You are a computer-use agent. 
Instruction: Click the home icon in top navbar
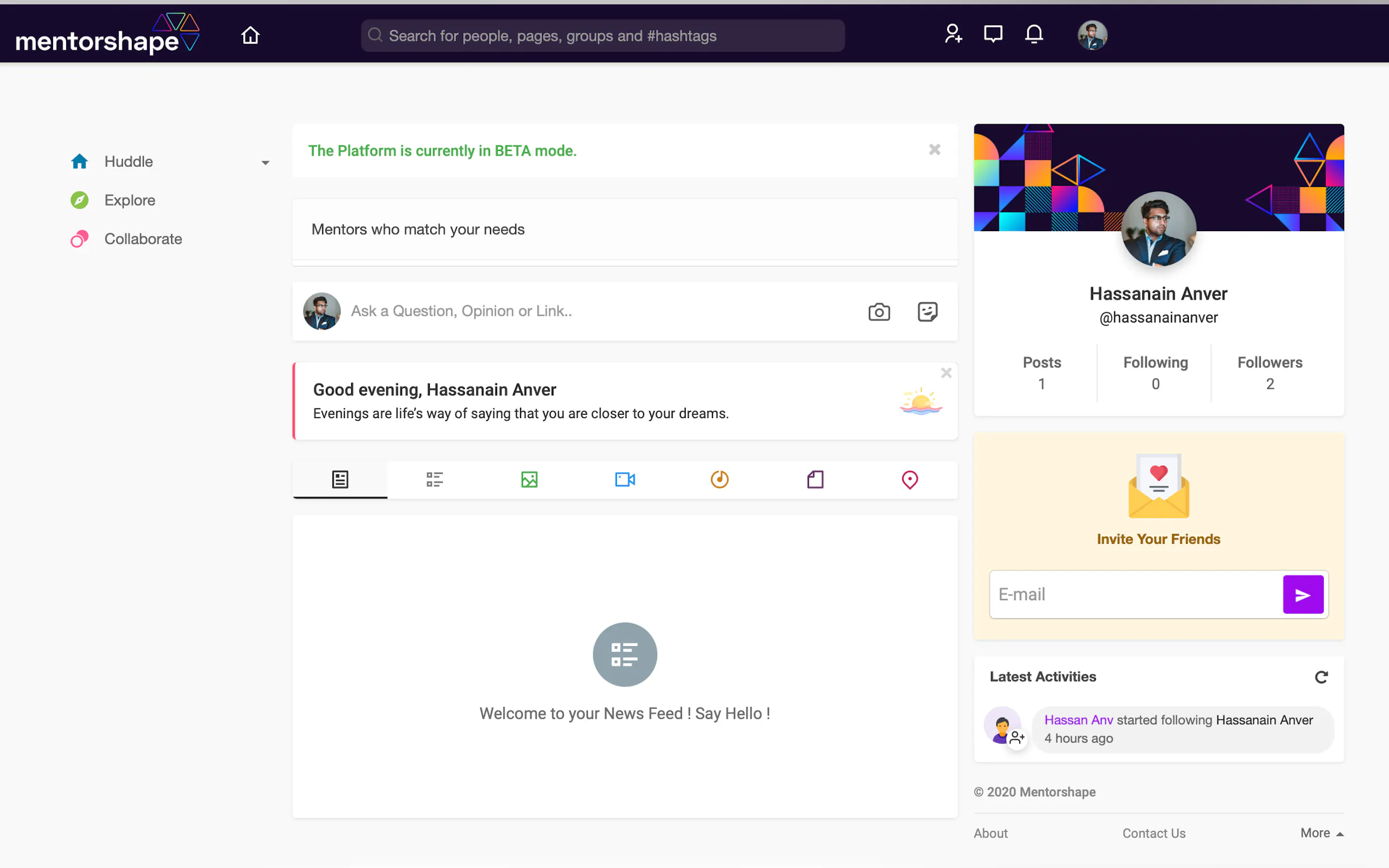pyautogui.click(x=250, y=36)
